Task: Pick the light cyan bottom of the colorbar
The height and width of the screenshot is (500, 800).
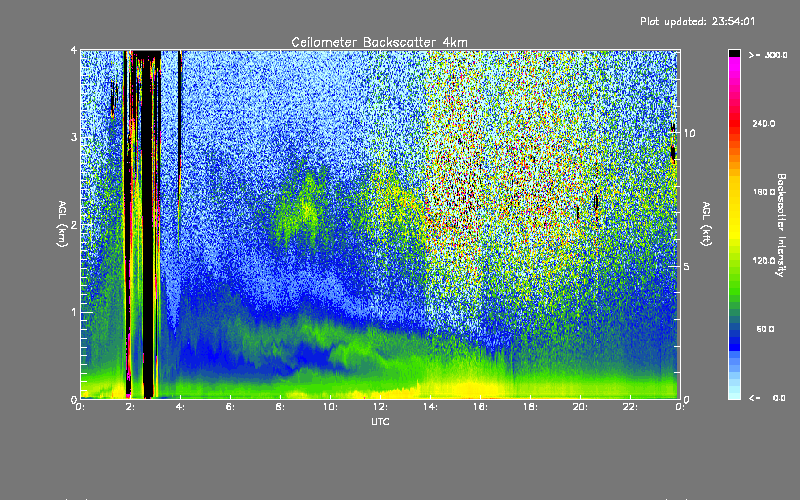Action: tap(734, 393)
